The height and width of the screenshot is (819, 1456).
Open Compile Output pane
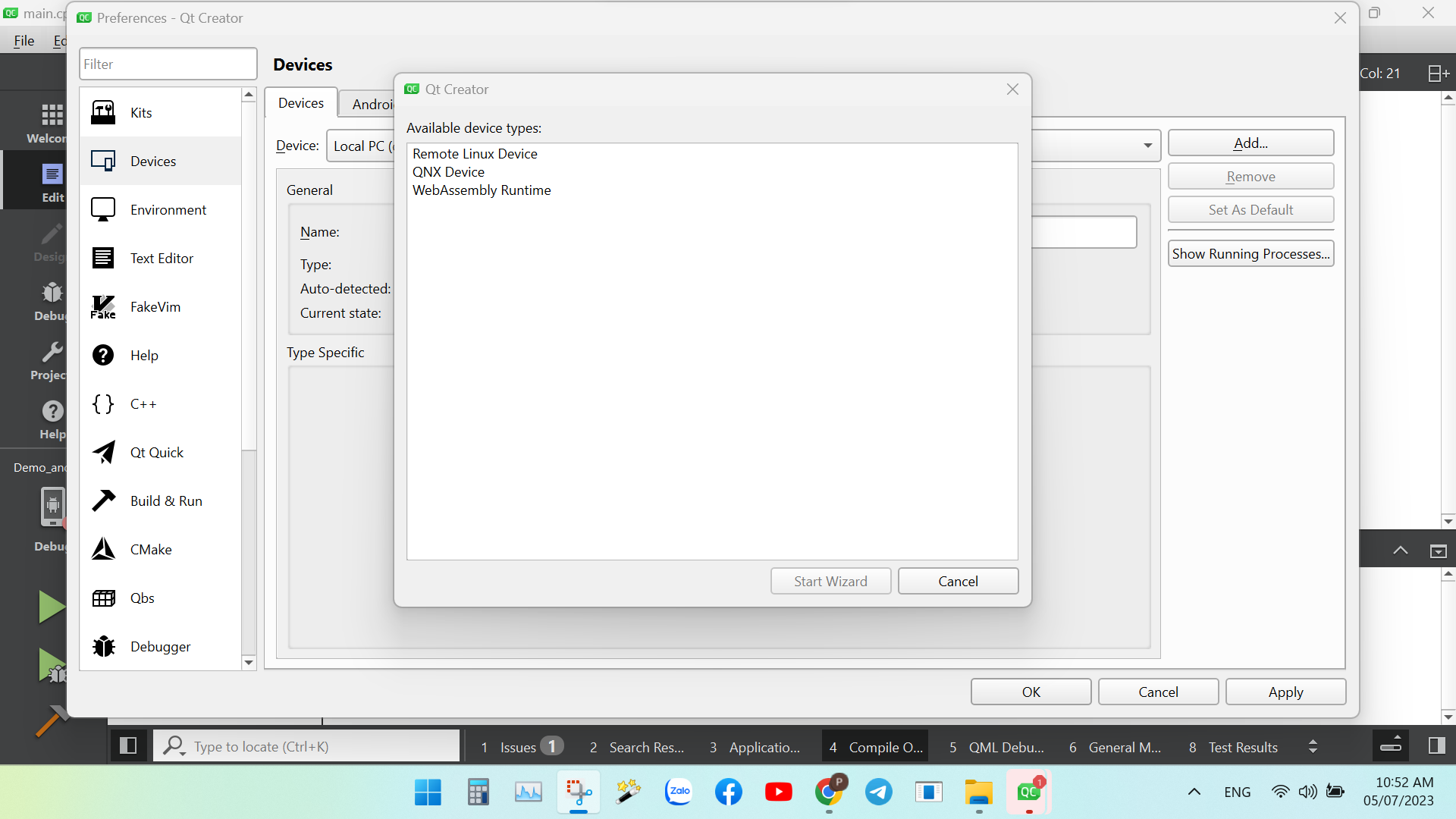876,746
